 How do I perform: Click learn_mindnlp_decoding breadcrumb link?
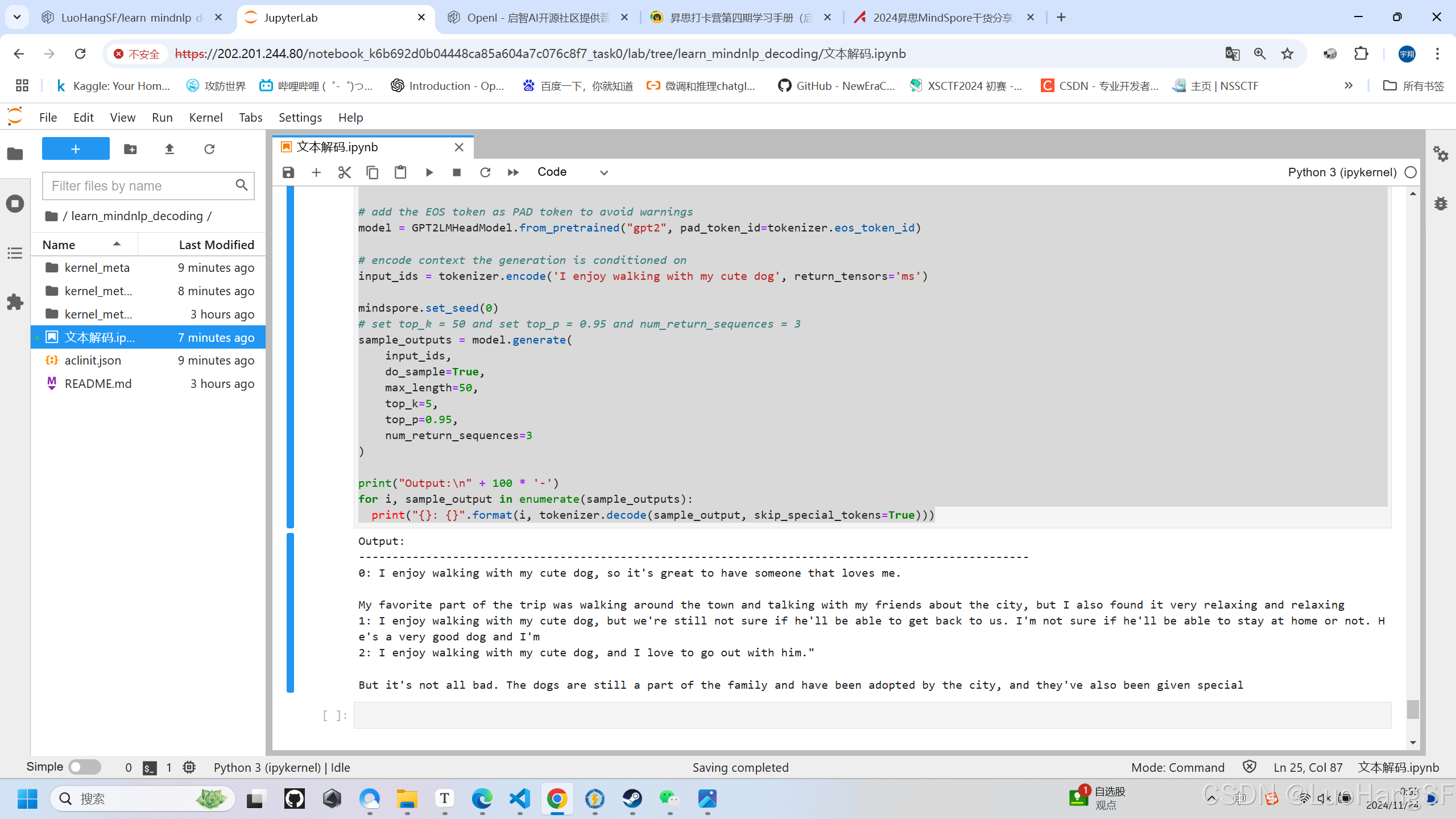[x=137, y=216]
